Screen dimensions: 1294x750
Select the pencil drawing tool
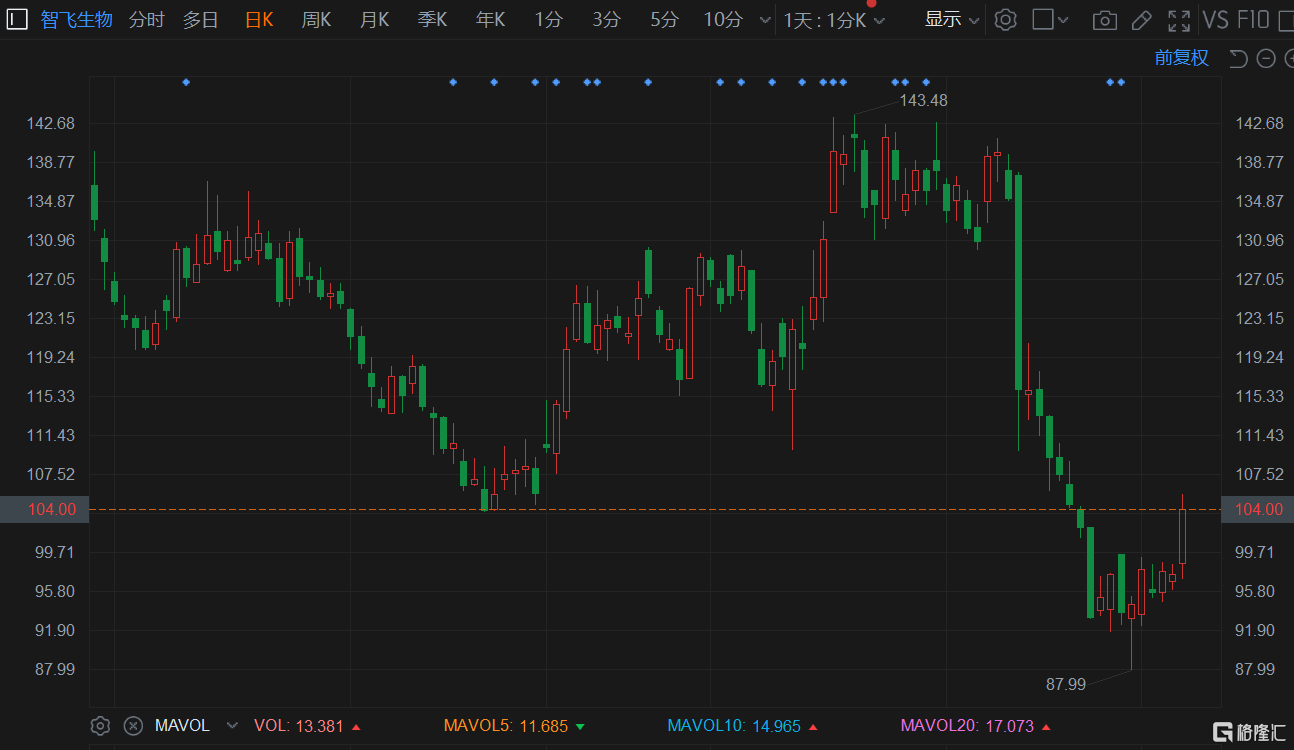(1141, 20)
